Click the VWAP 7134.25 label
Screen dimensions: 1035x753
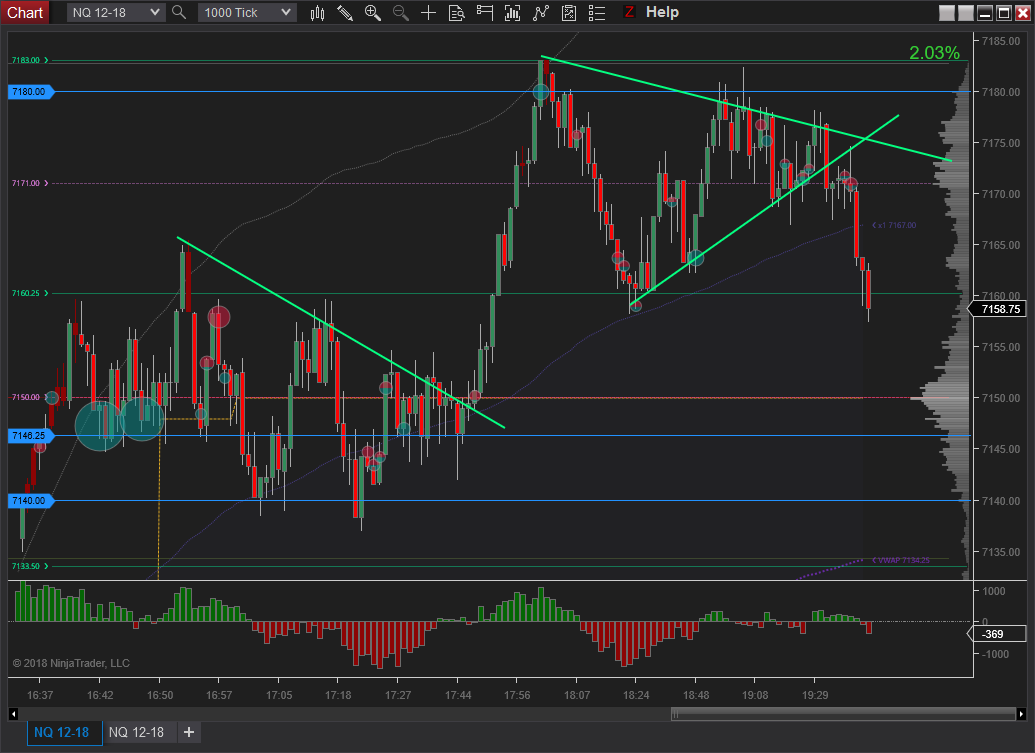click(901, 560)
